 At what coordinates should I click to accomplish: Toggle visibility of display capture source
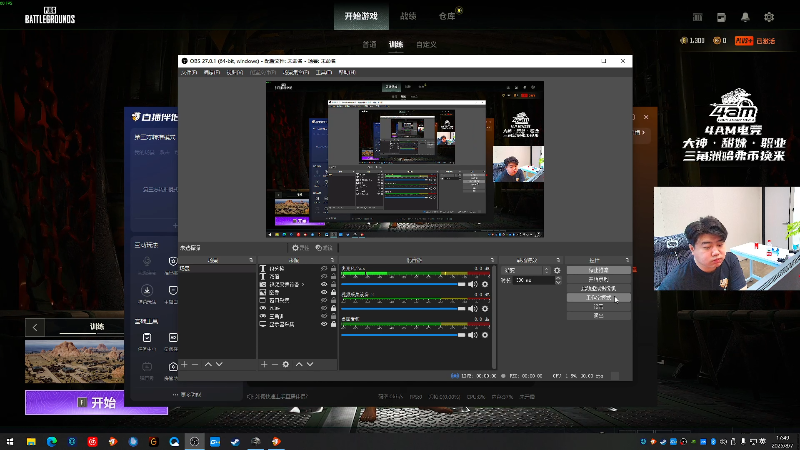click(323, 324)
